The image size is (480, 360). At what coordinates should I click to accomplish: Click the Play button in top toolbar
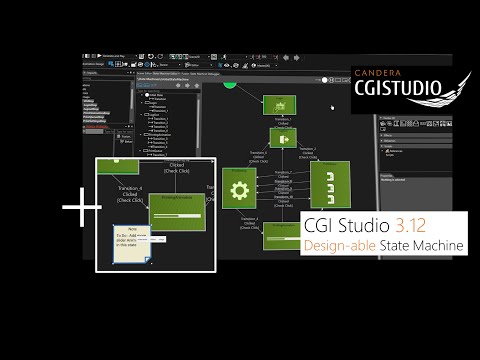[99, 56]
